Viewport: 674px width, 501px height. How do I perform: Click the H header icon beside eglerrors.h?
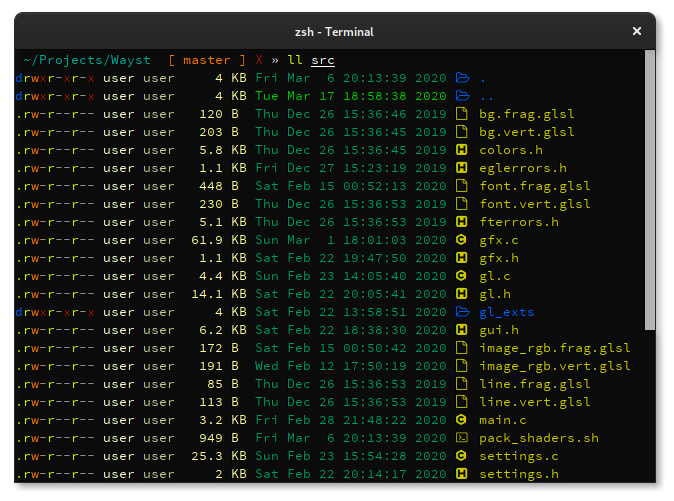click(x=462, y=168)
